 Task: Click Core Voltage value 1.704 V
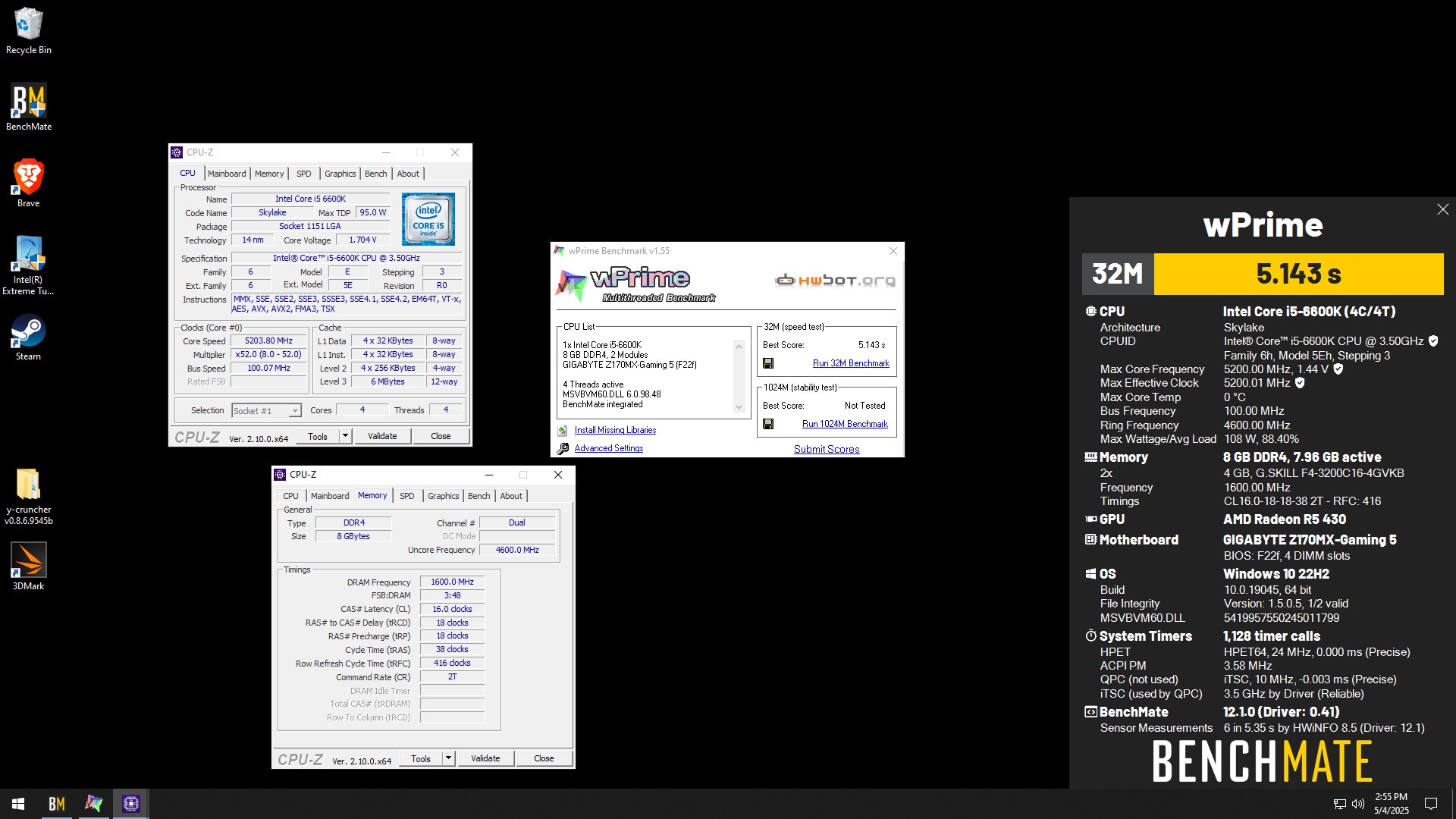tap(362, 240)
